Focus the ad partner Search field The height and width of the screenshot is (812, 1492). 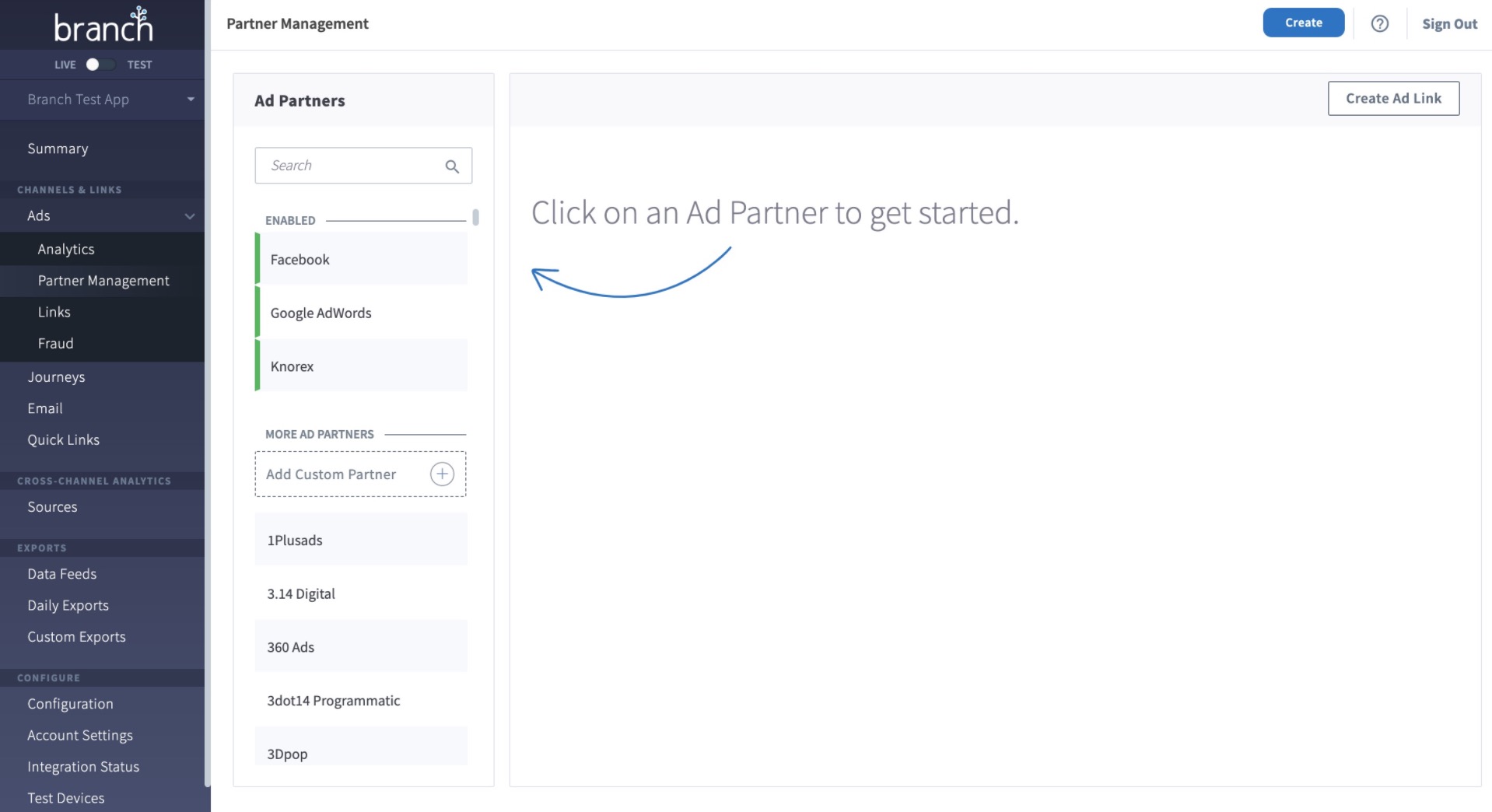[x=363, y=166]
